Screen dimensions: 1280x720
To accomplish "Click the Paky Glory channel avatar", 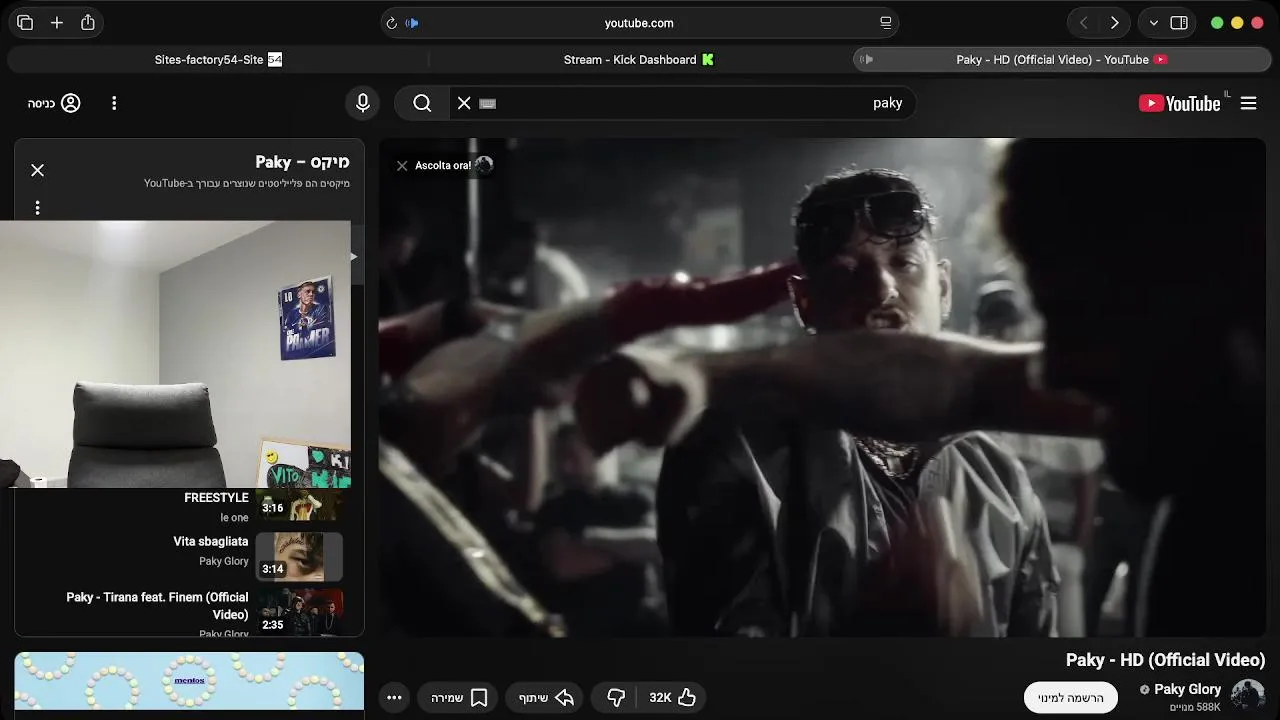I will tap(1248, 695).
